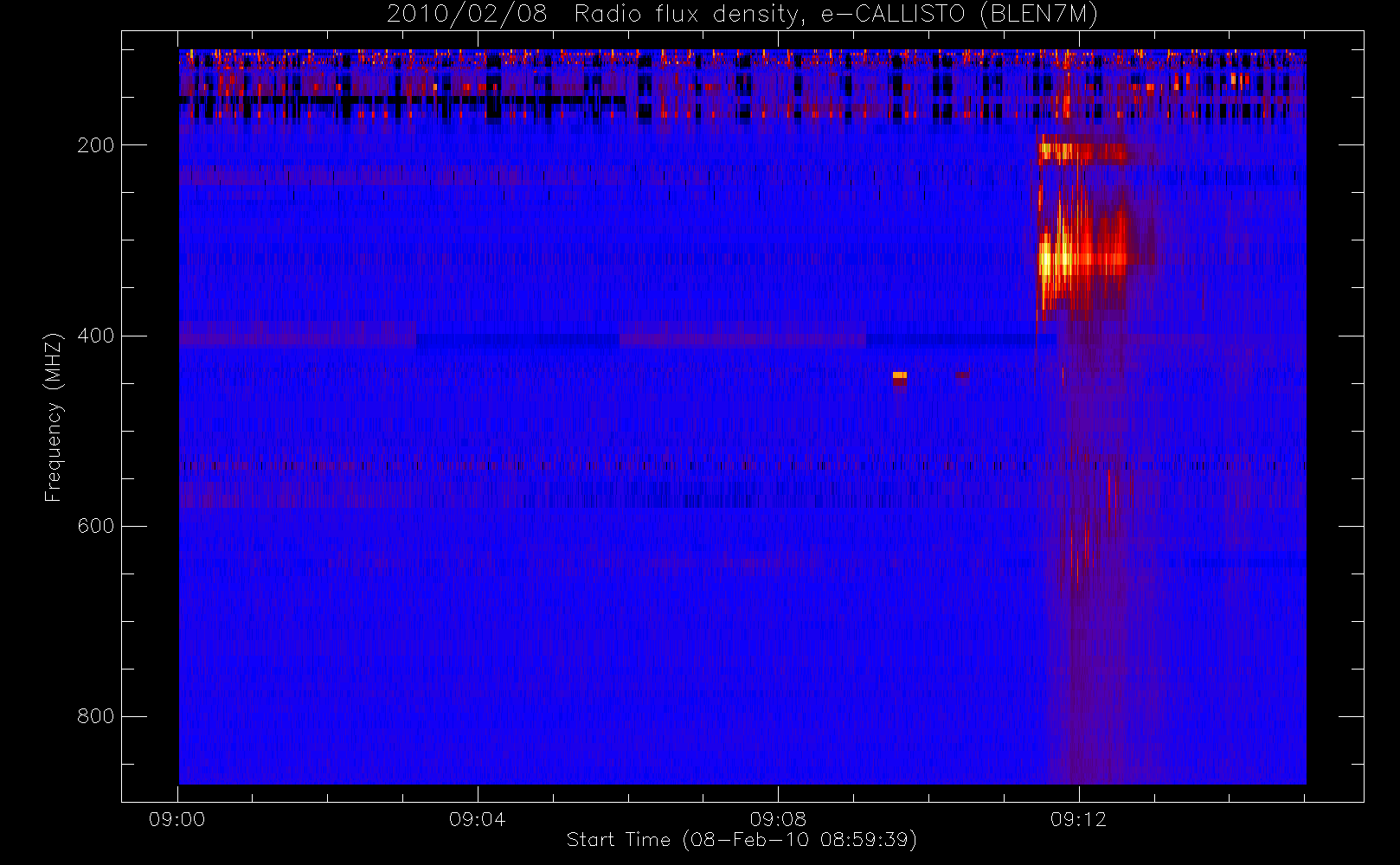Click the 09:04 time tick label
This screenshot has width=1400, height=865.
click(x=478, y=819)
